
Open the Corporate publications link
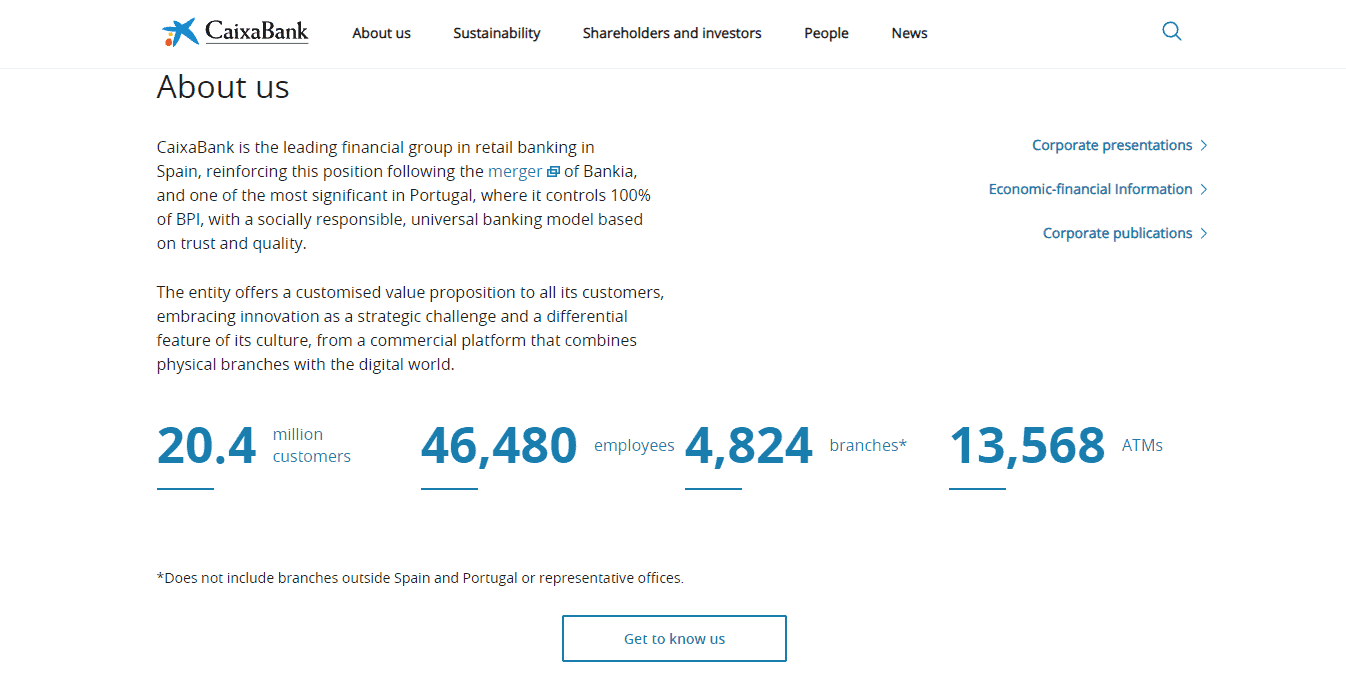pyautogui.click(x=1117, y=233)
